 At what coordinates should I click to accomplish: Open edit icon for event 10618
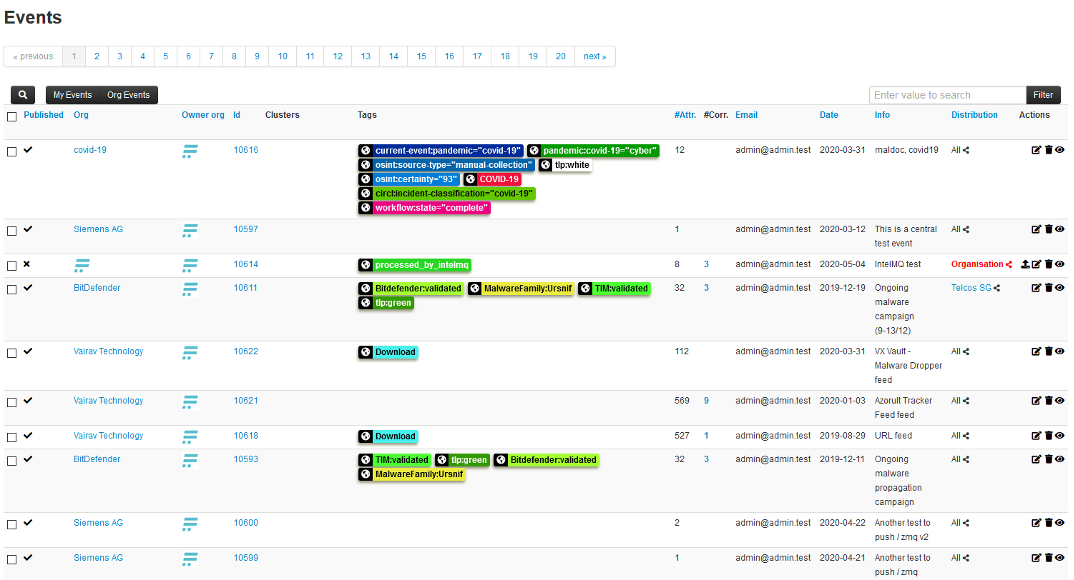(1036, 436)
